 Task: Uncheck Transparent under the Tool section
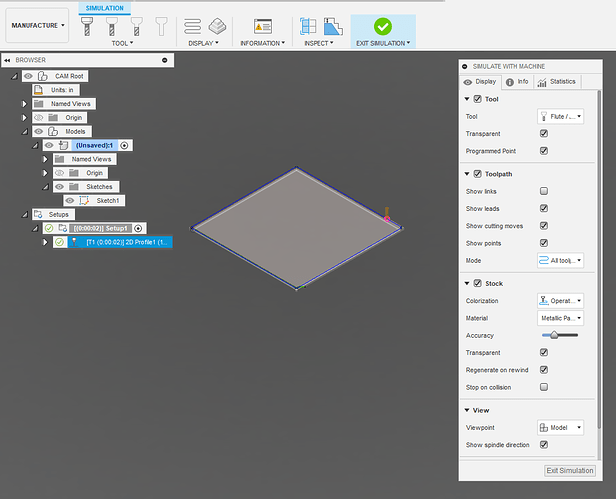point(544,134)
